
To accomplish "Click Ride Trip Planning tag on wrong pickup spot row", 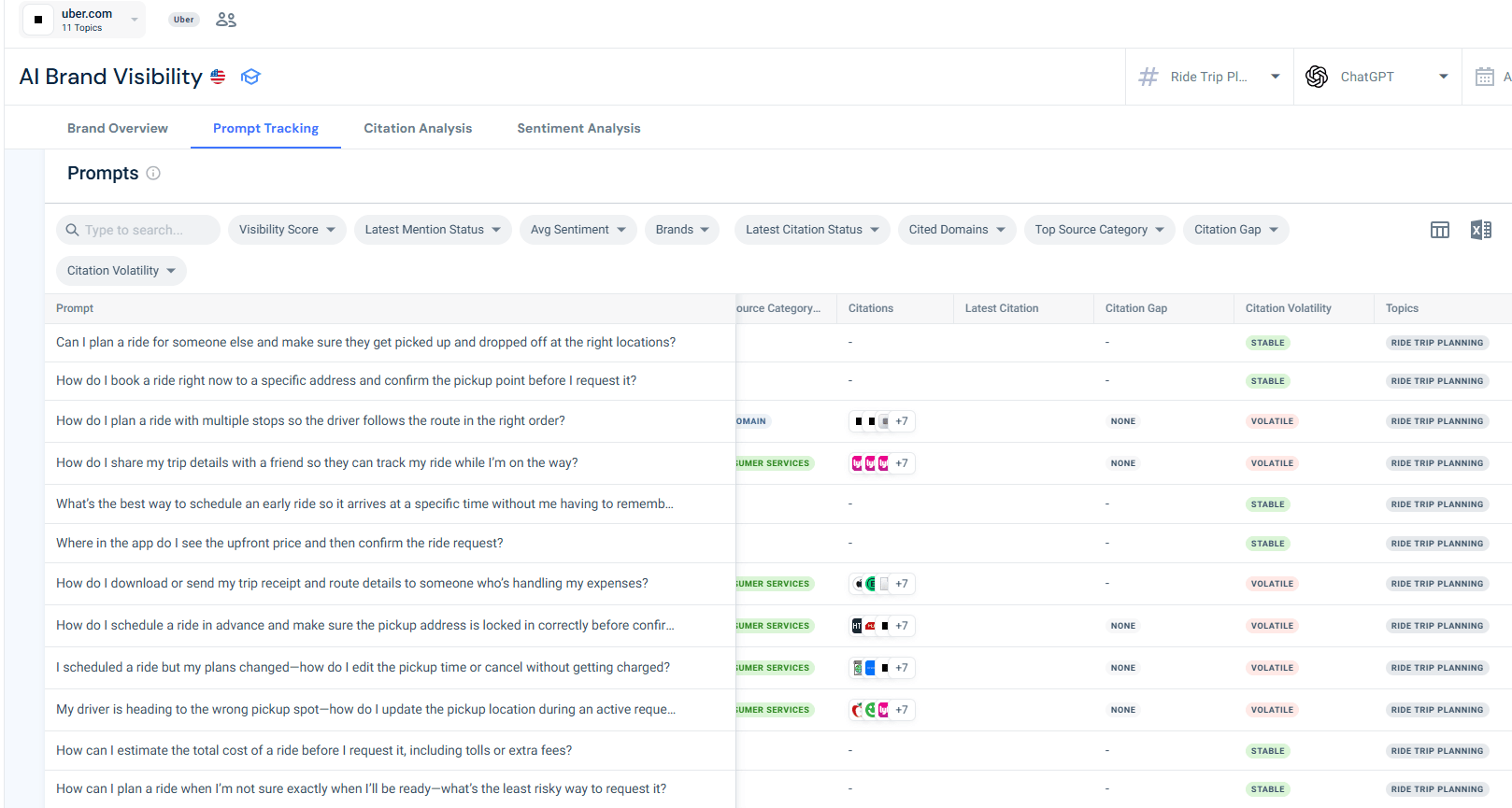I will point(1437,710).
